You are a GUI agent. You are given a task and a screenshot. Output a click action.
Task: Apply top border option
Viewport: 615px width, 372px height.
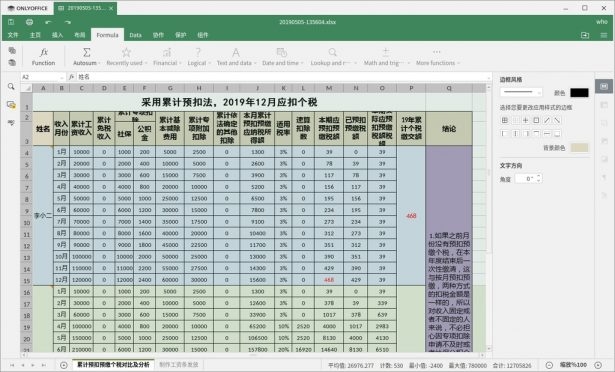tap(537, 134)
